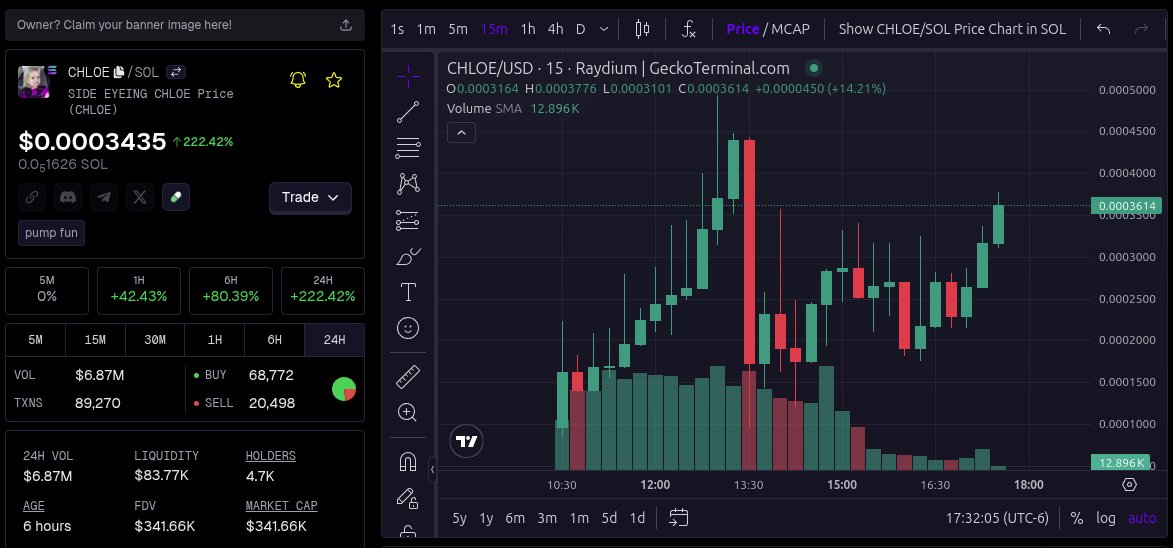The image size is (1173, 548).
Task: Select the 15M stats tab
Action: click(95, 340)
